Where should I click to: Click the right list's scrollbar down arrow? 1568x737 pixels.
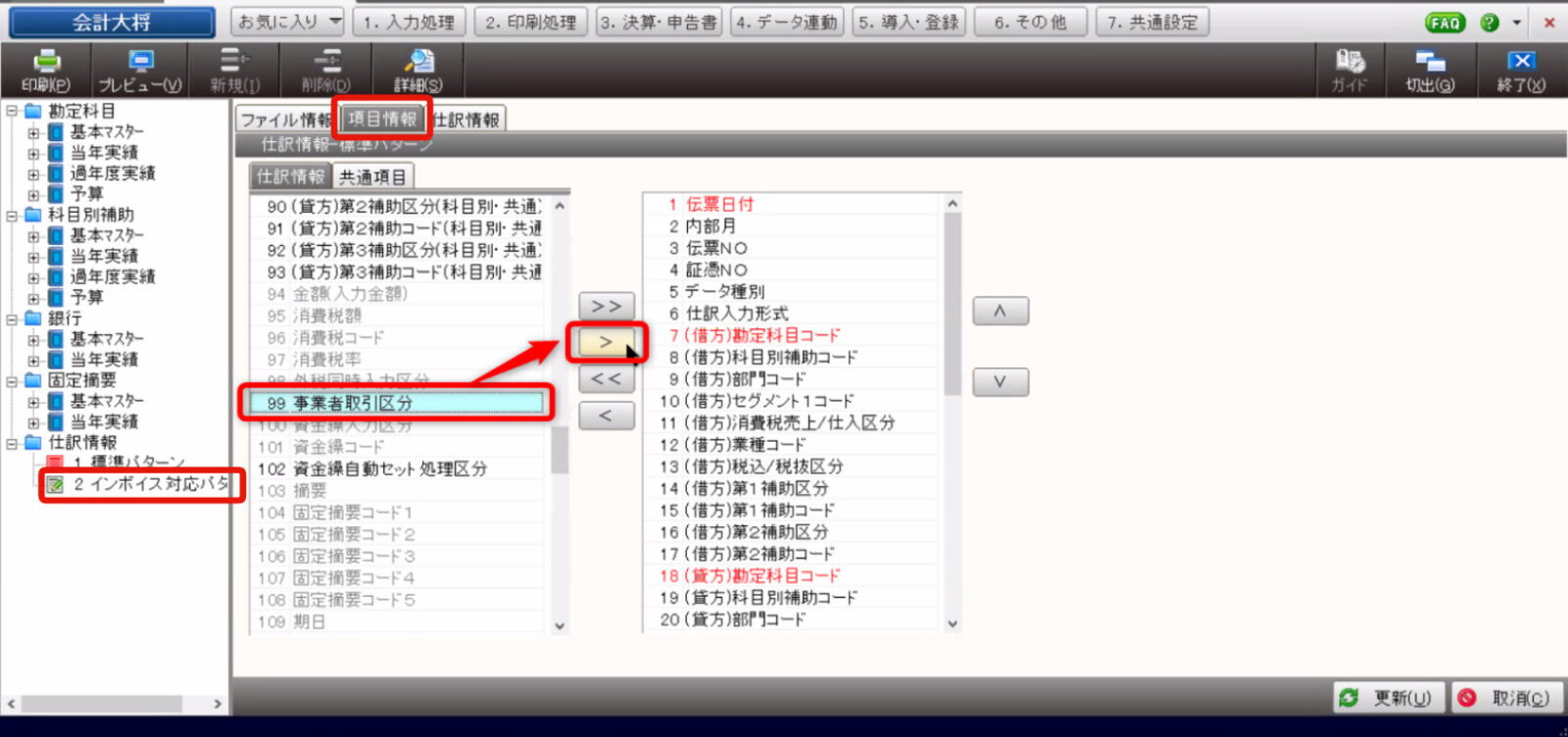point(953,623)
